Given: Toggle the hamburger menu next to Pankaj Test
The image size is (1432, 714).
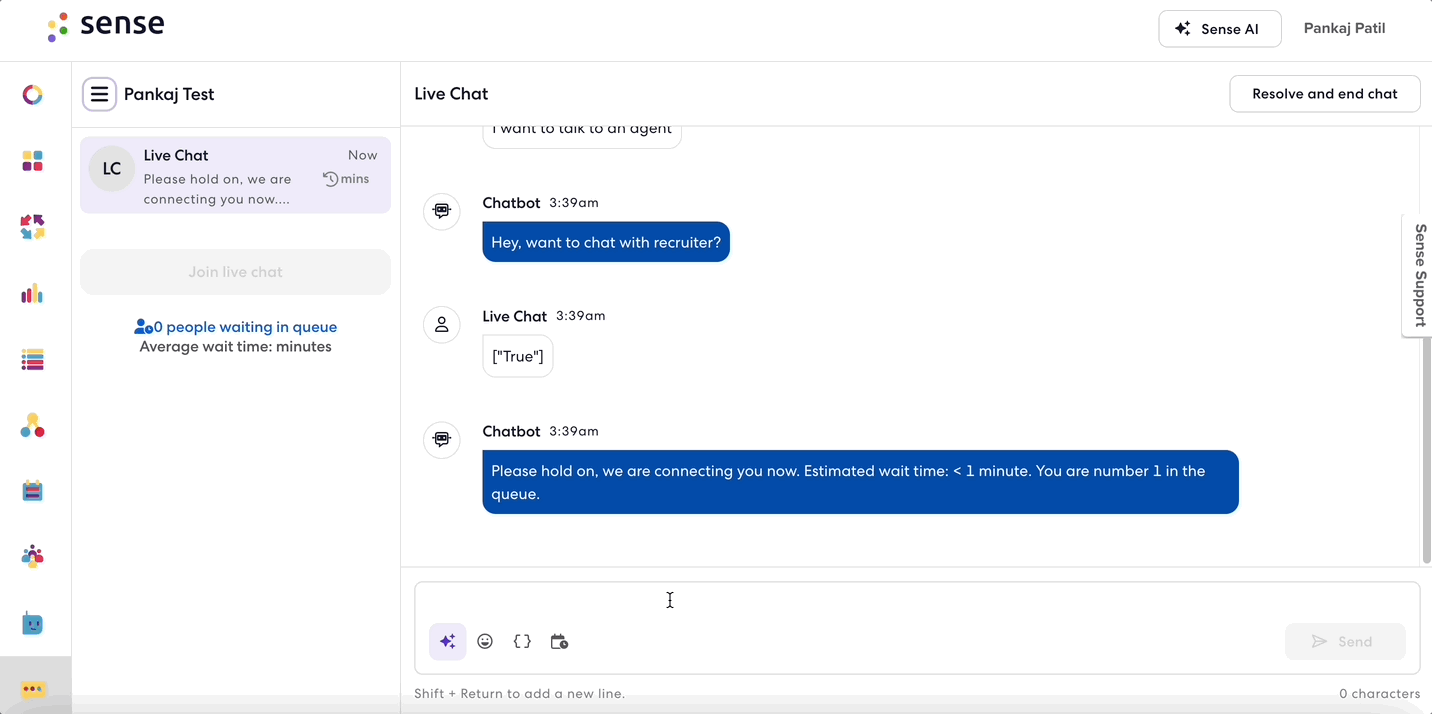Looking at the screenshot, I should tap(99, 94).
